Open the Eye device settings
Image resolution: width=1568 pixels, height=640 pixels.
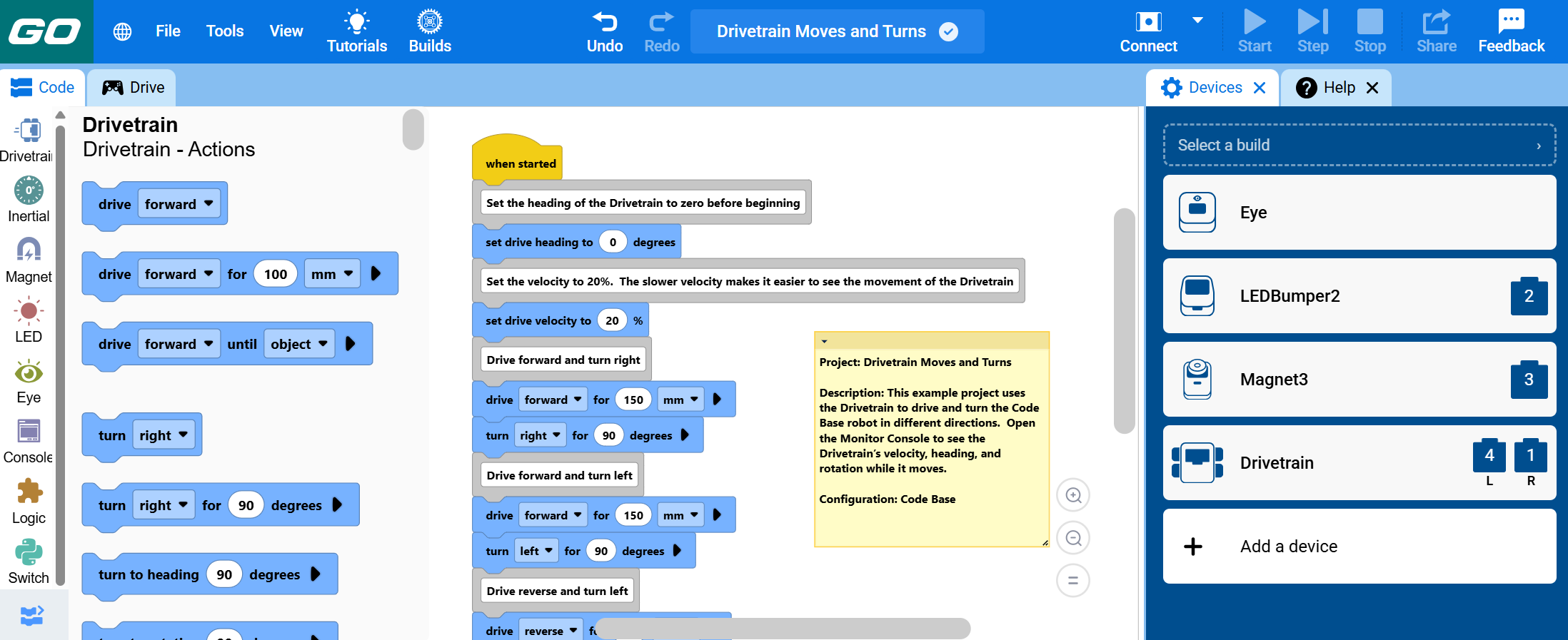click(1360, 213)
